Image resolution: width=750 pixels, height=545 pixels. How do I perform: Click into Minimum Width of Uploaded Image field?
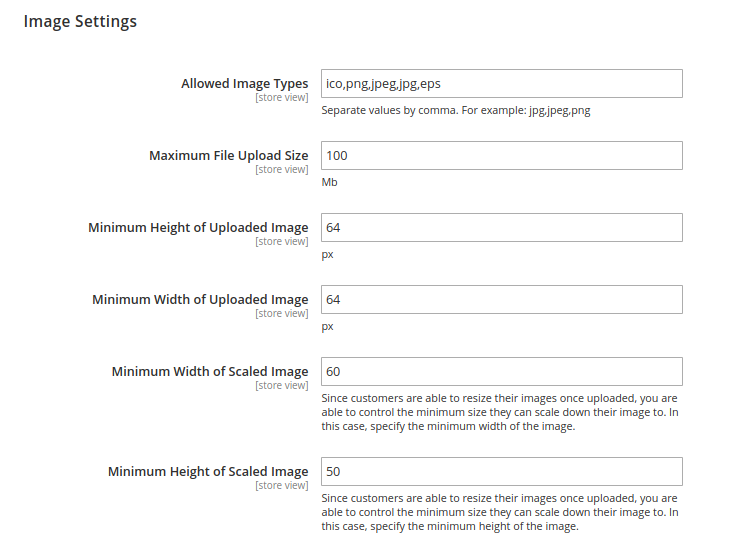[501, 300]
